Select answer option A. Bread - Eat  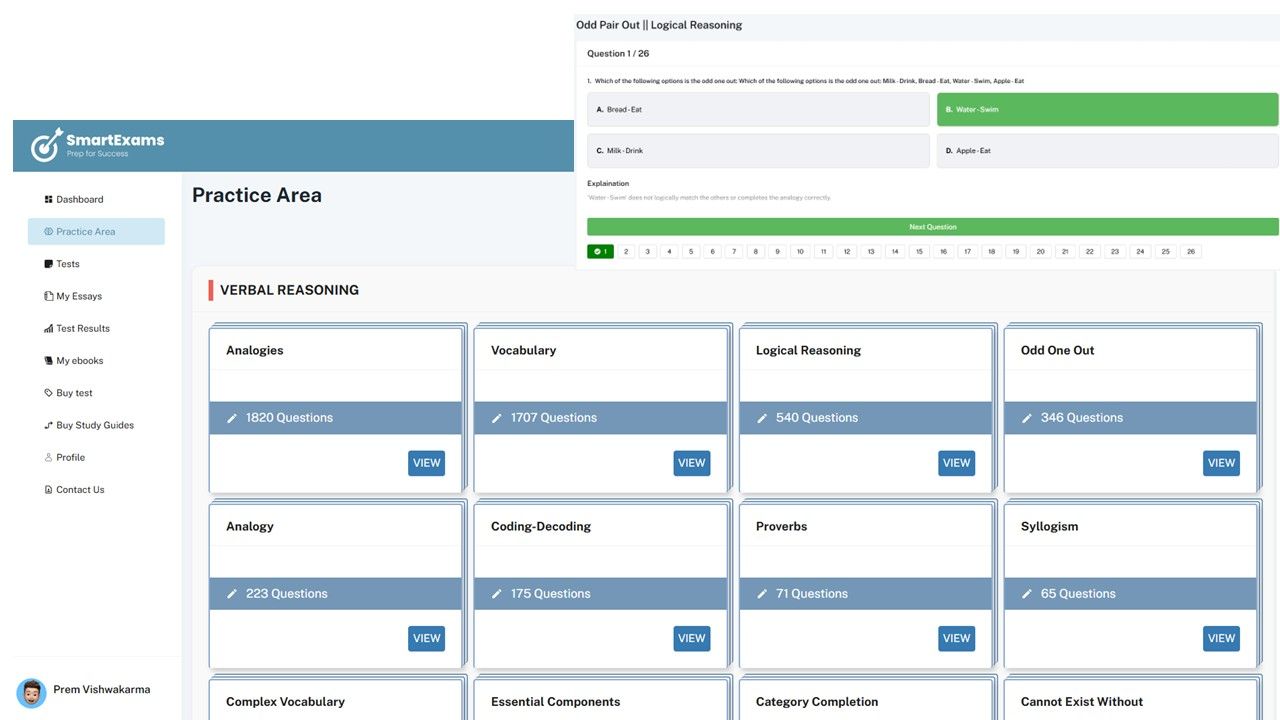point(758,110)
